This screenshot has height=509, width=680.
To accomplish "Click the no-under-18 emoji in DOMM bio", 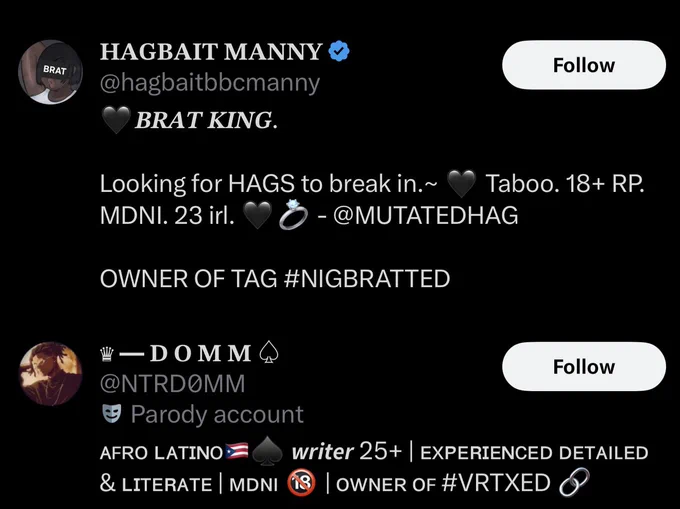I will pos(301,483).
